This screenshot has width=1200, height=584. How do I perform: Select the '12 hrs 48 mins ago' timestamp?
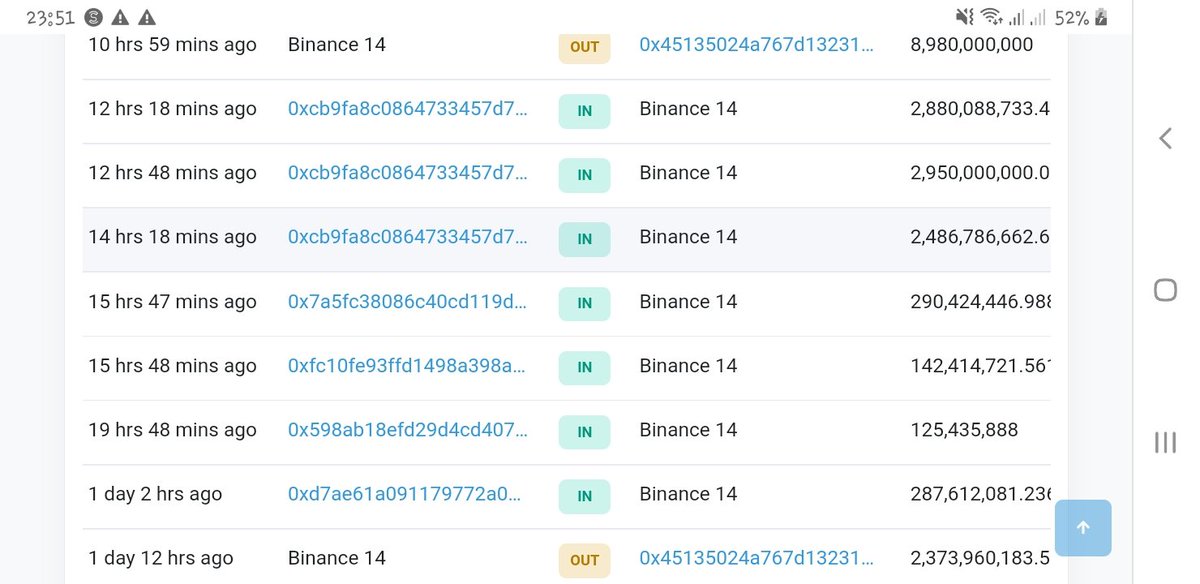coord(172,173)
